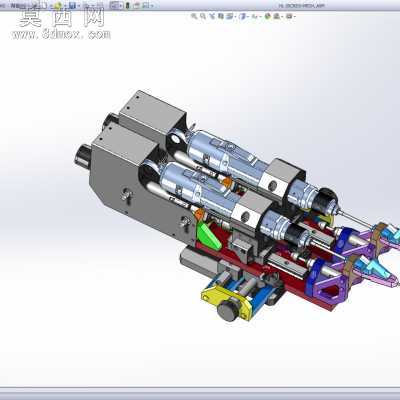Click the Edit Appearance color ball
The height and width of the screenshot is (400, 400).
tap(267, 16)
